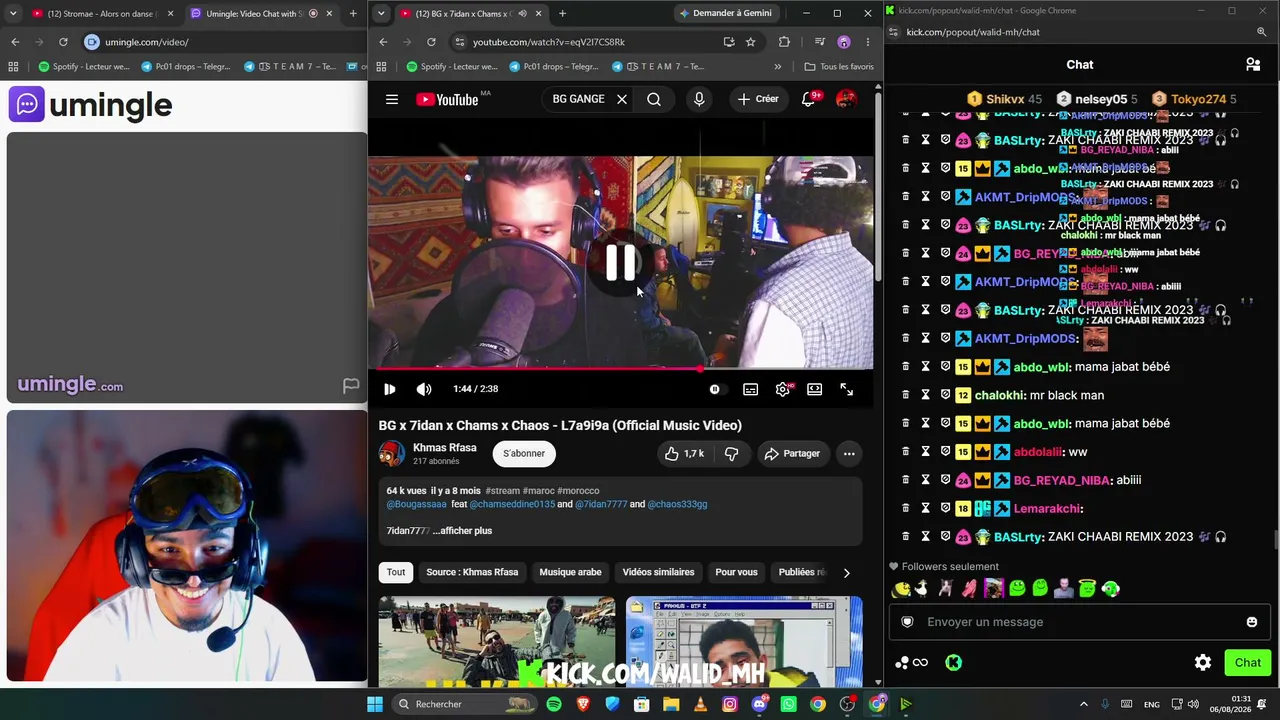Select the Vidéos similaires filter chip
The height and width of the screenshot is (720, 1280).
click(658, 572)
